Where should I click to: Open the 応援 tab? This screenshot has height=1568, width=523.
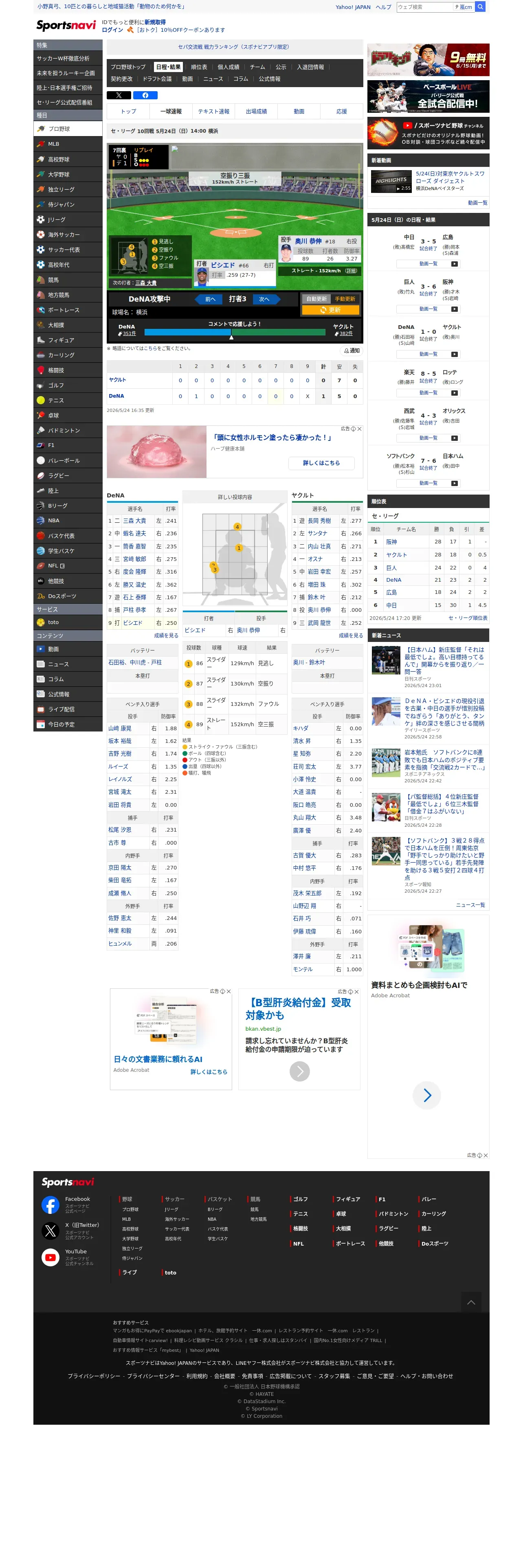pyautogui.click(x=342, y=112)
